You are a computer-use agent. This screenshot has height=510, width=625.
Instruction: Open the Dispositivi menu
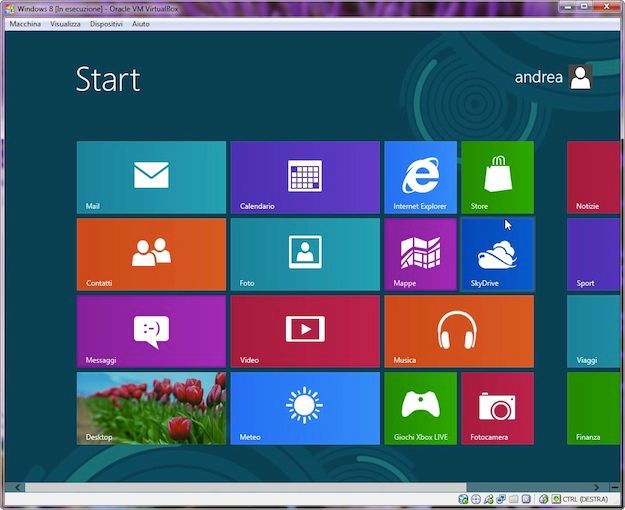tap(106, 24)
